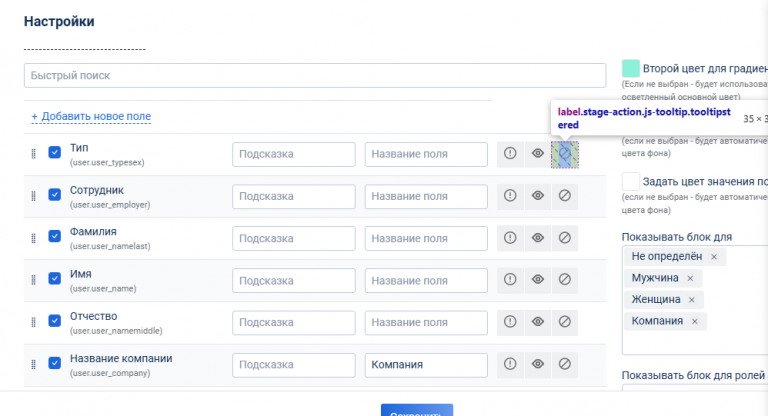The width and height of the screenshot is (768, 416).
Task: Uncheck the Фамилия field checkbox
Action: point(54,236)
